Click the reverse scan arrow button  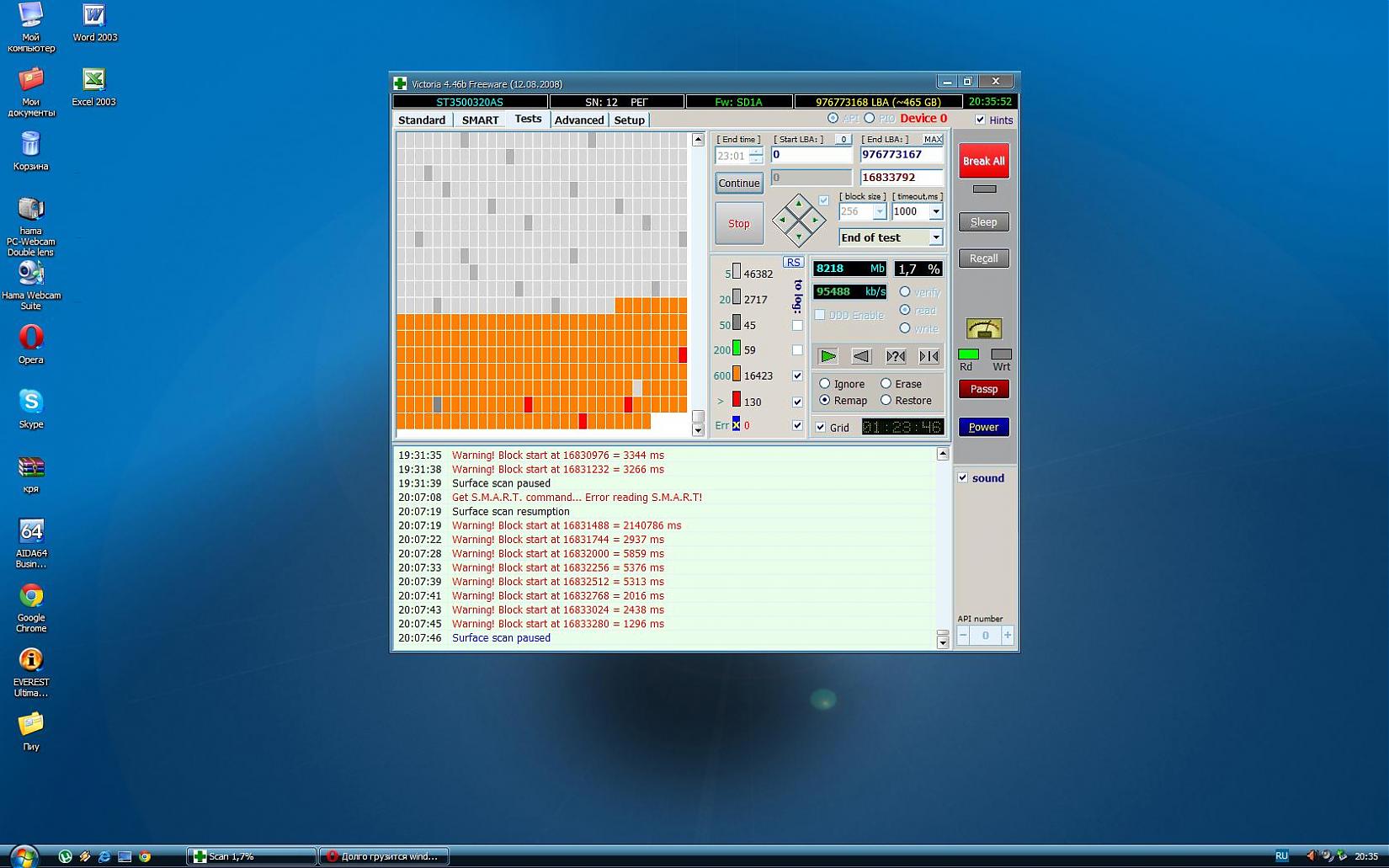861,356
